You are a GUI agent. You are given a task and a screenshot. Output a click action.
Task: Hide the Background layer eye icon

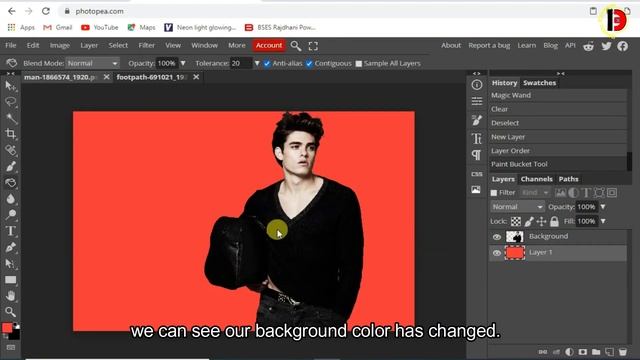tap(497, 237)
